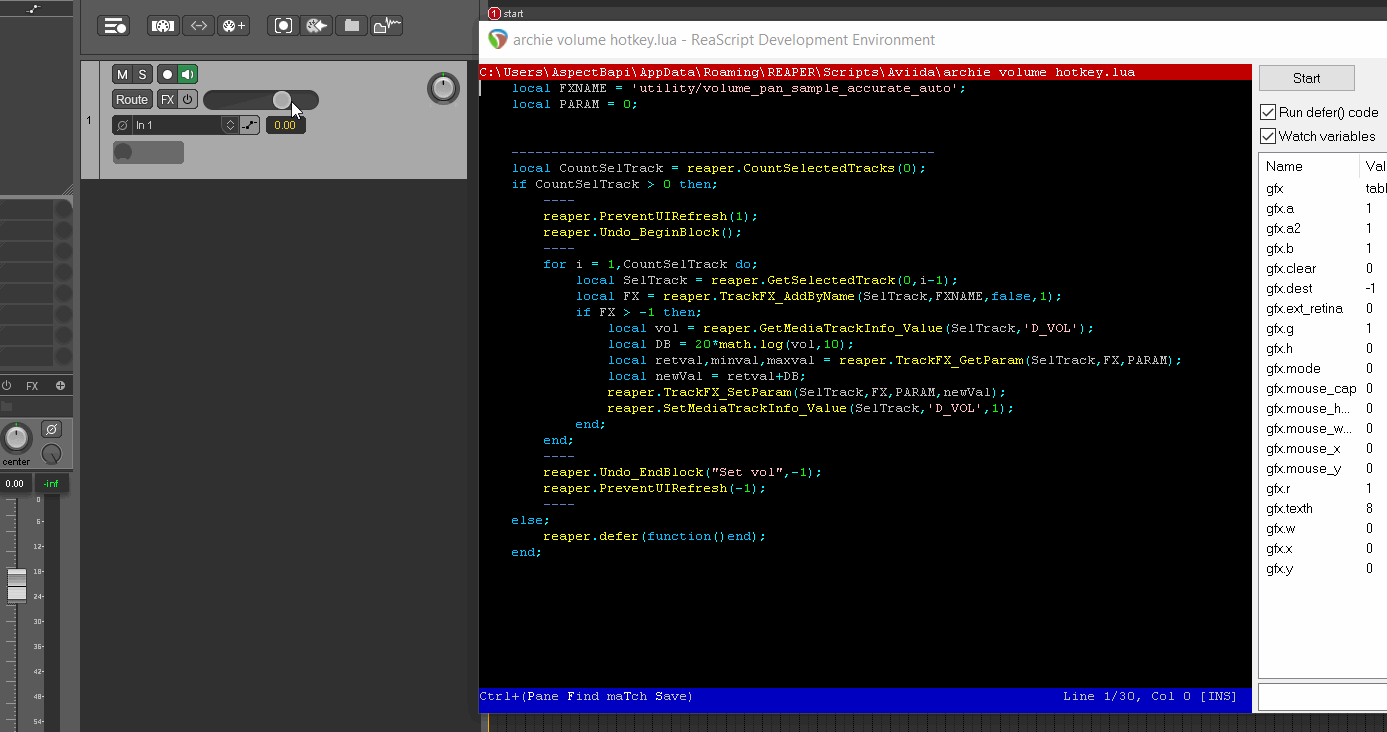Click the mixer add FX plus icon
Image resolution: width=1387 pixels, height=732 pixels.
pos(60,386)
